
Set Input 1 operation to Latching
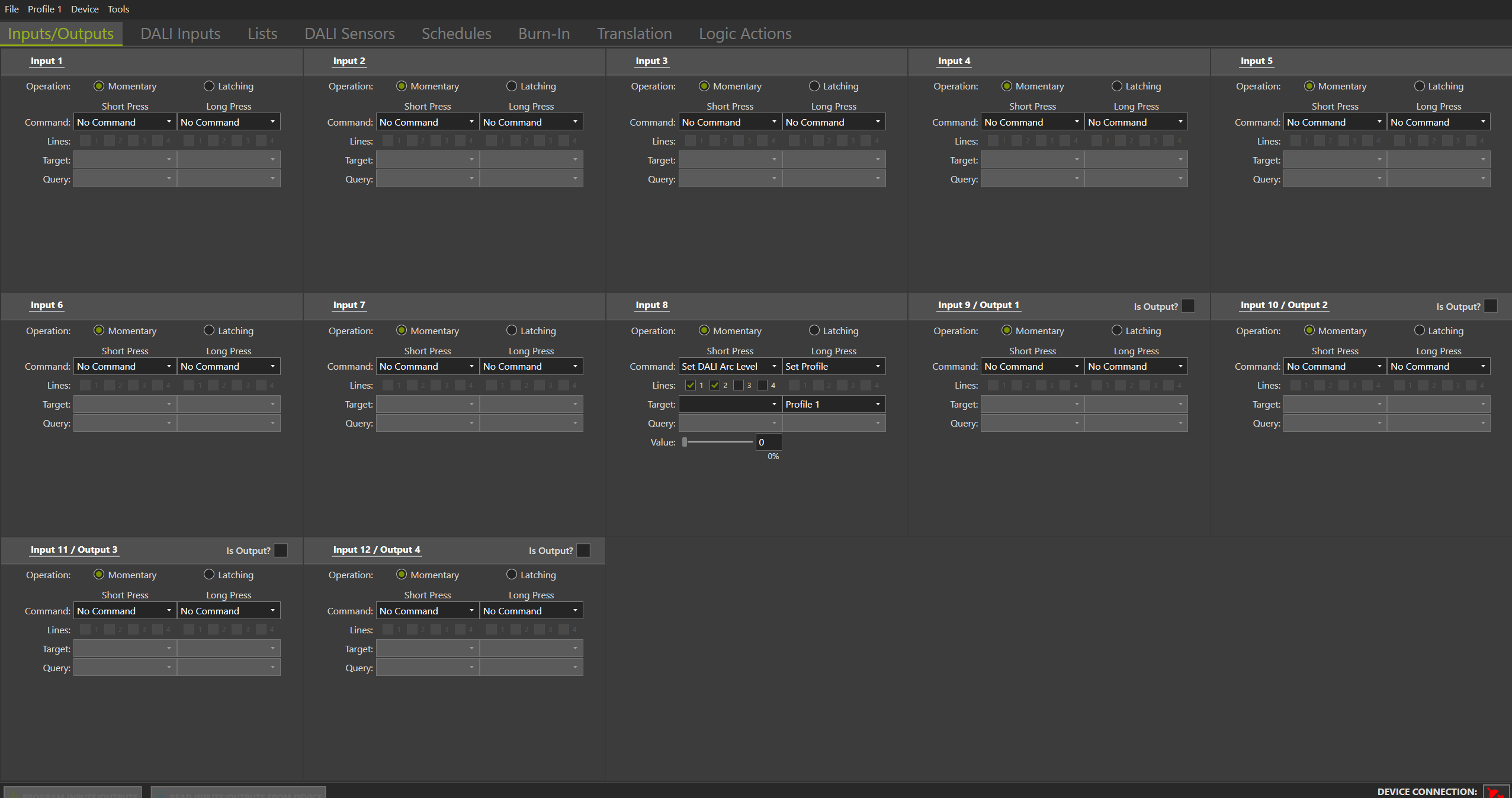pyautogui.click(x=209, y=86)
